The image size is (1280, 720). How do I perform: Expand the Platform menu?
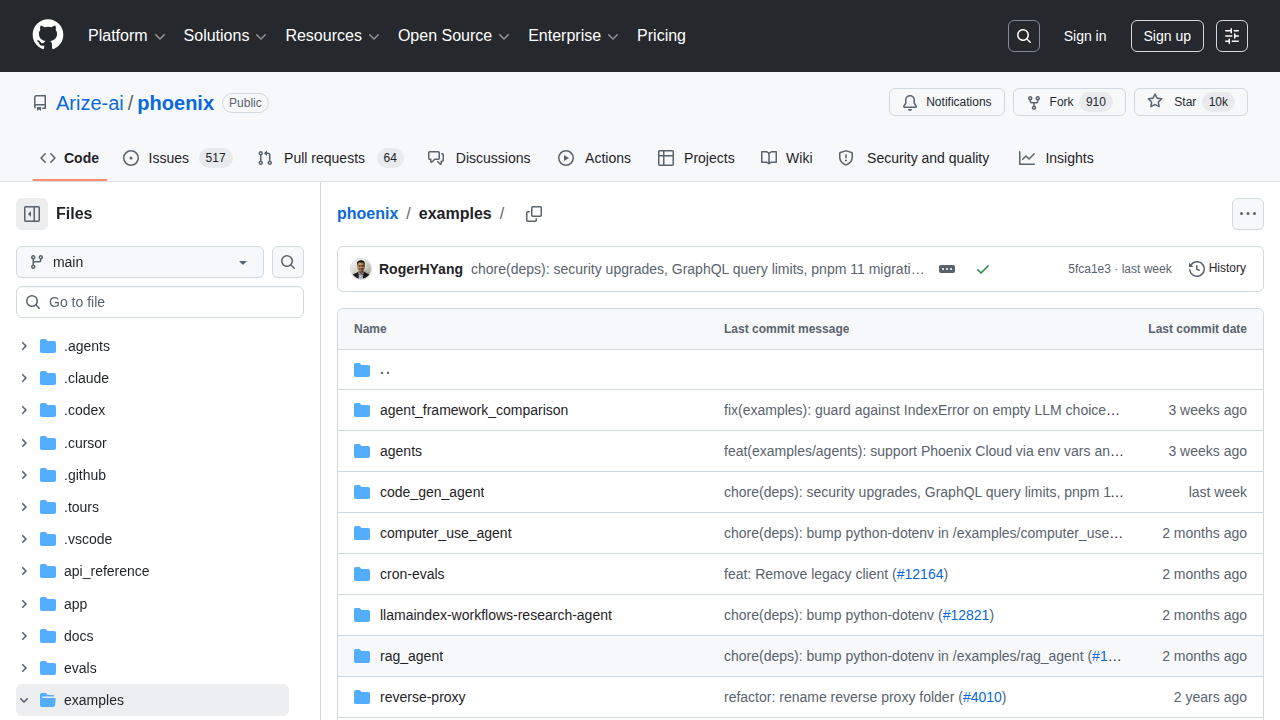126,36
